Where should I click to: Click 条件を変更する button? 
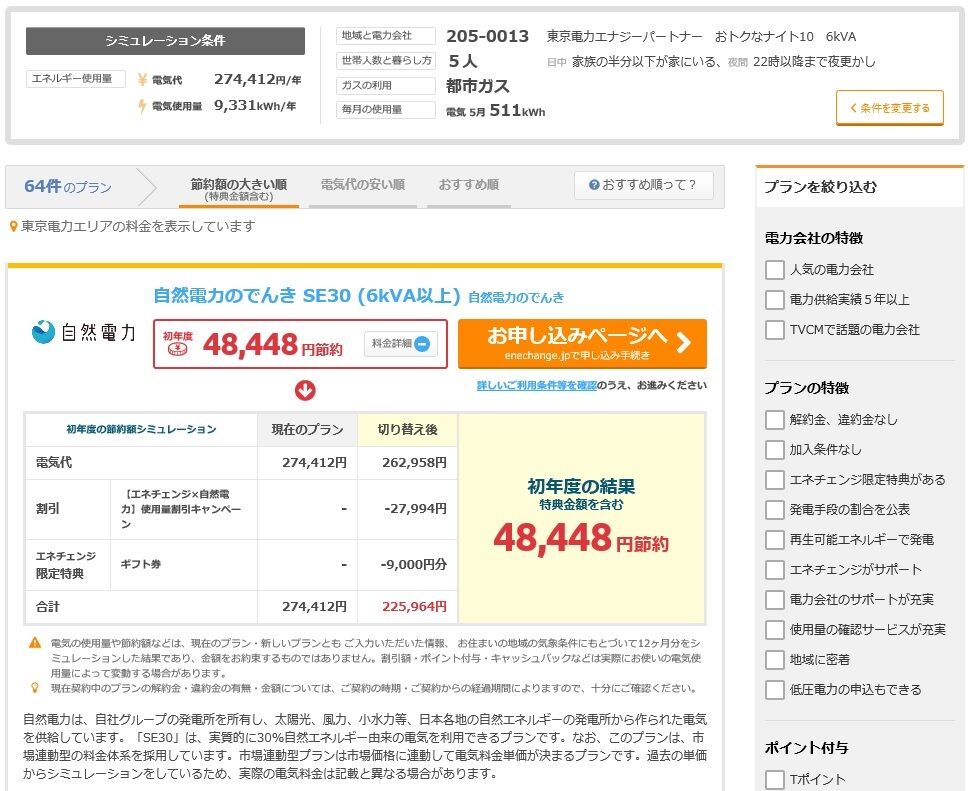point(890,108)
